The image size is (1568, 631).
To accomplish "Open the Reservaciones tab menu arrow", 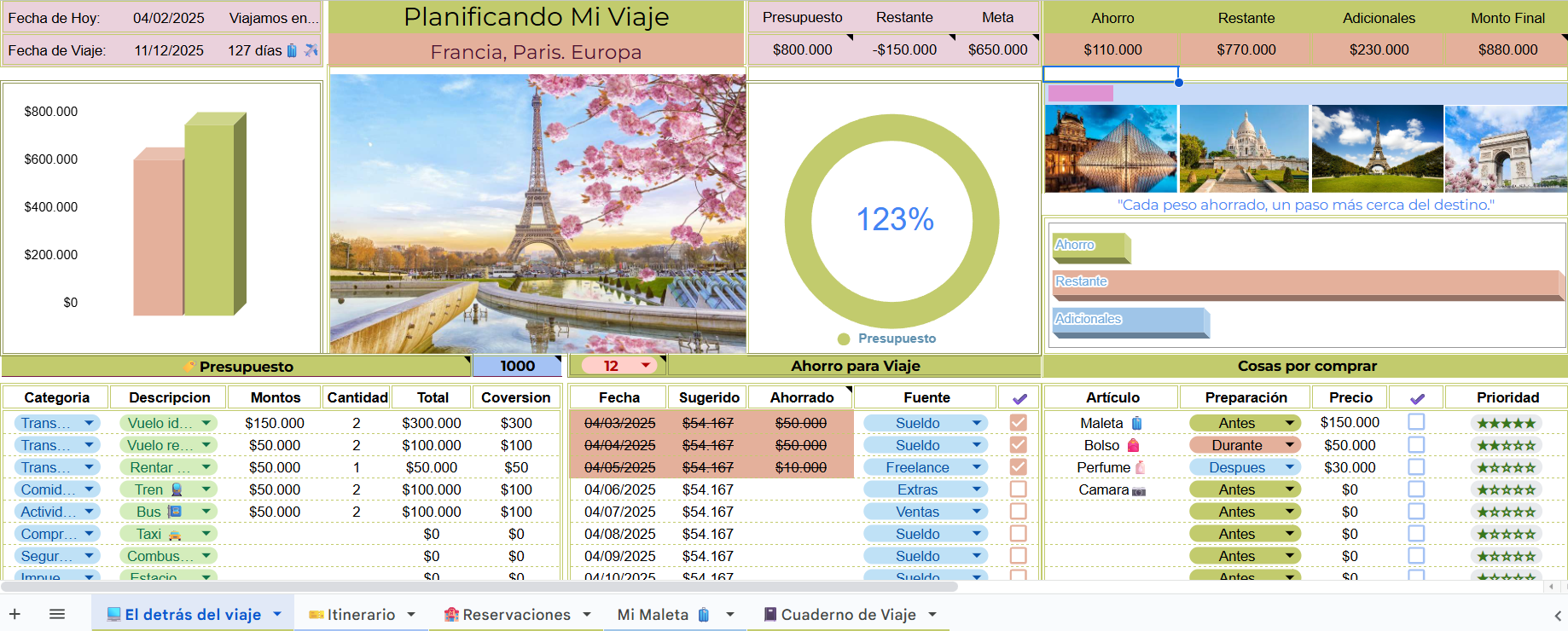I will [x=587, y=615].
